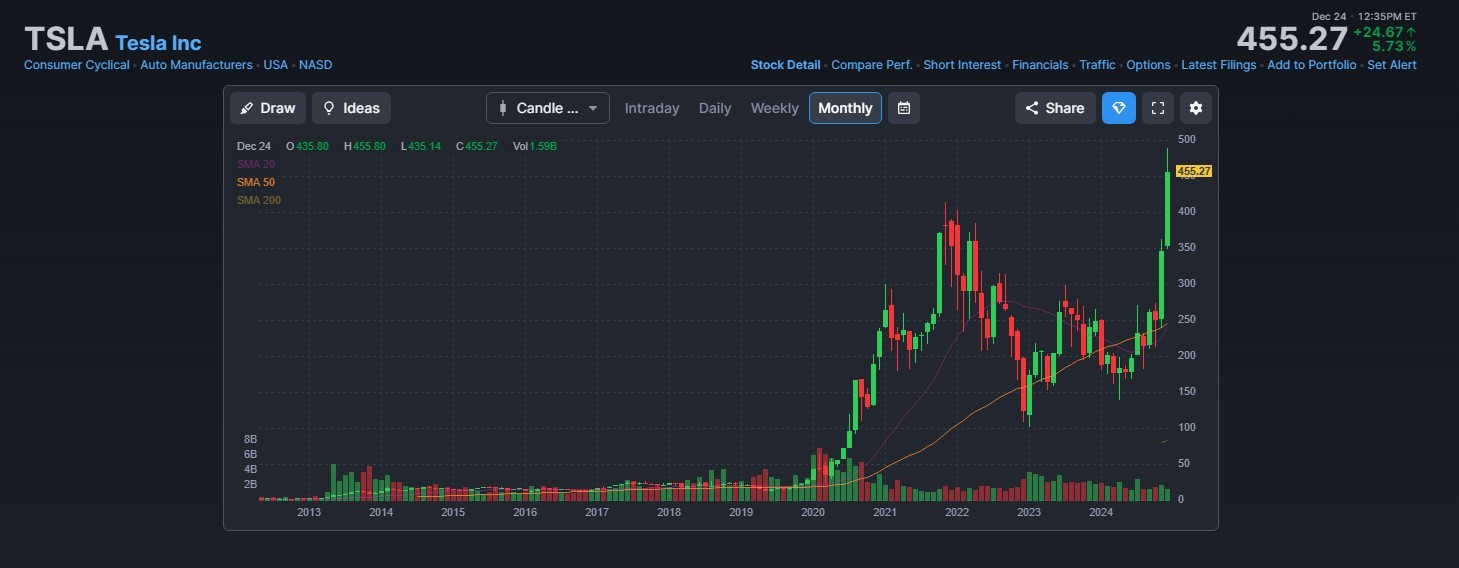
Task: Open Short Interest link
Action: point(962,65)
